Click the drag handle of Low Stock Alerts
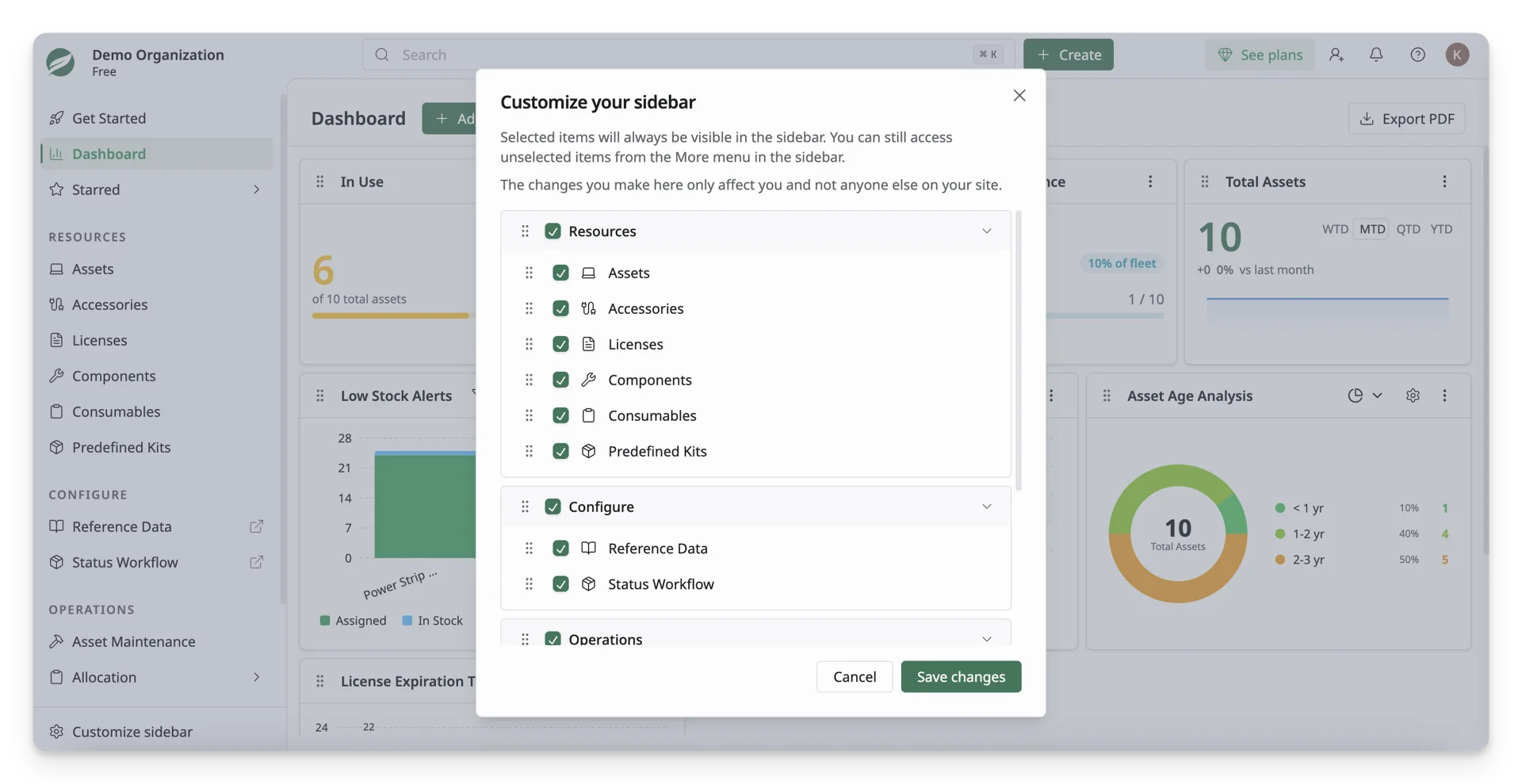This screenshot has height=784, width=1522. point(320,396)
